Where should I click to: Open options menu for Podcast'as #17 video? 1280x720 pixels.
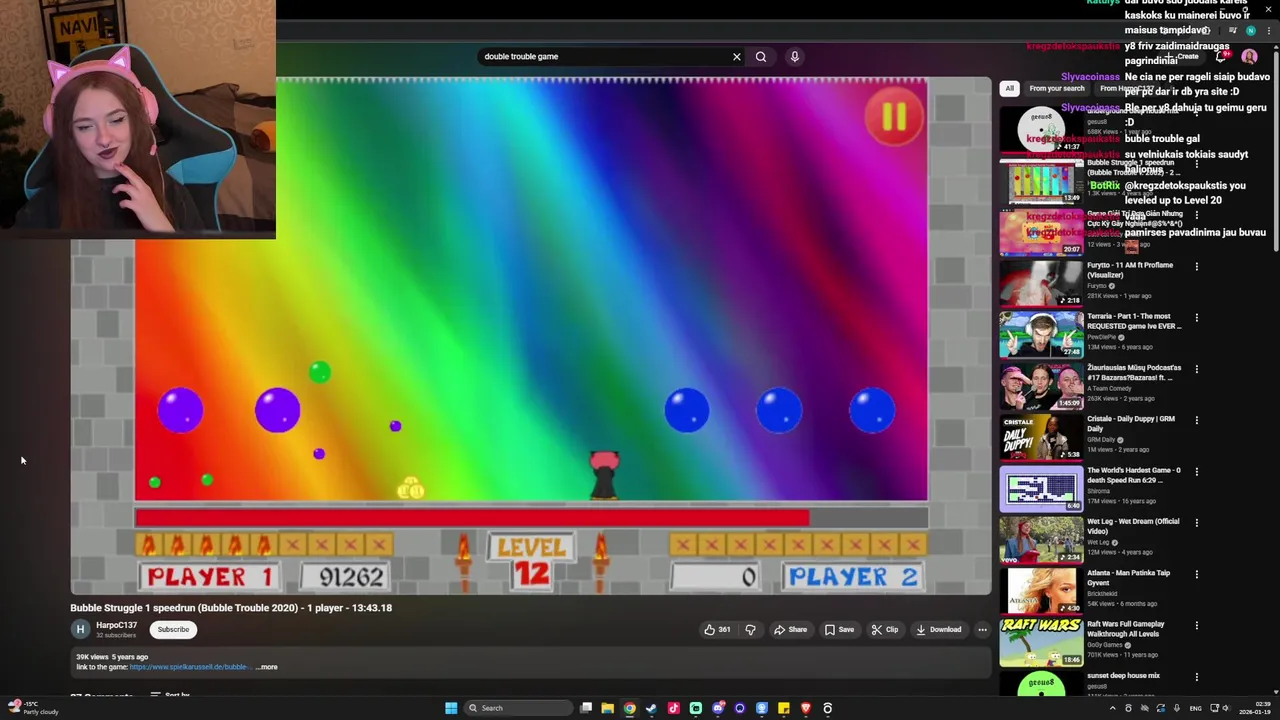pos(1196,369)
